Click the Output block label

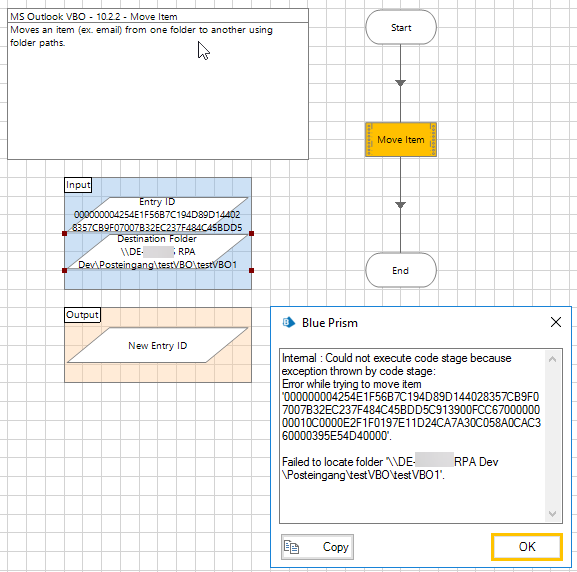pyautogui.click(x=82, y=315)
